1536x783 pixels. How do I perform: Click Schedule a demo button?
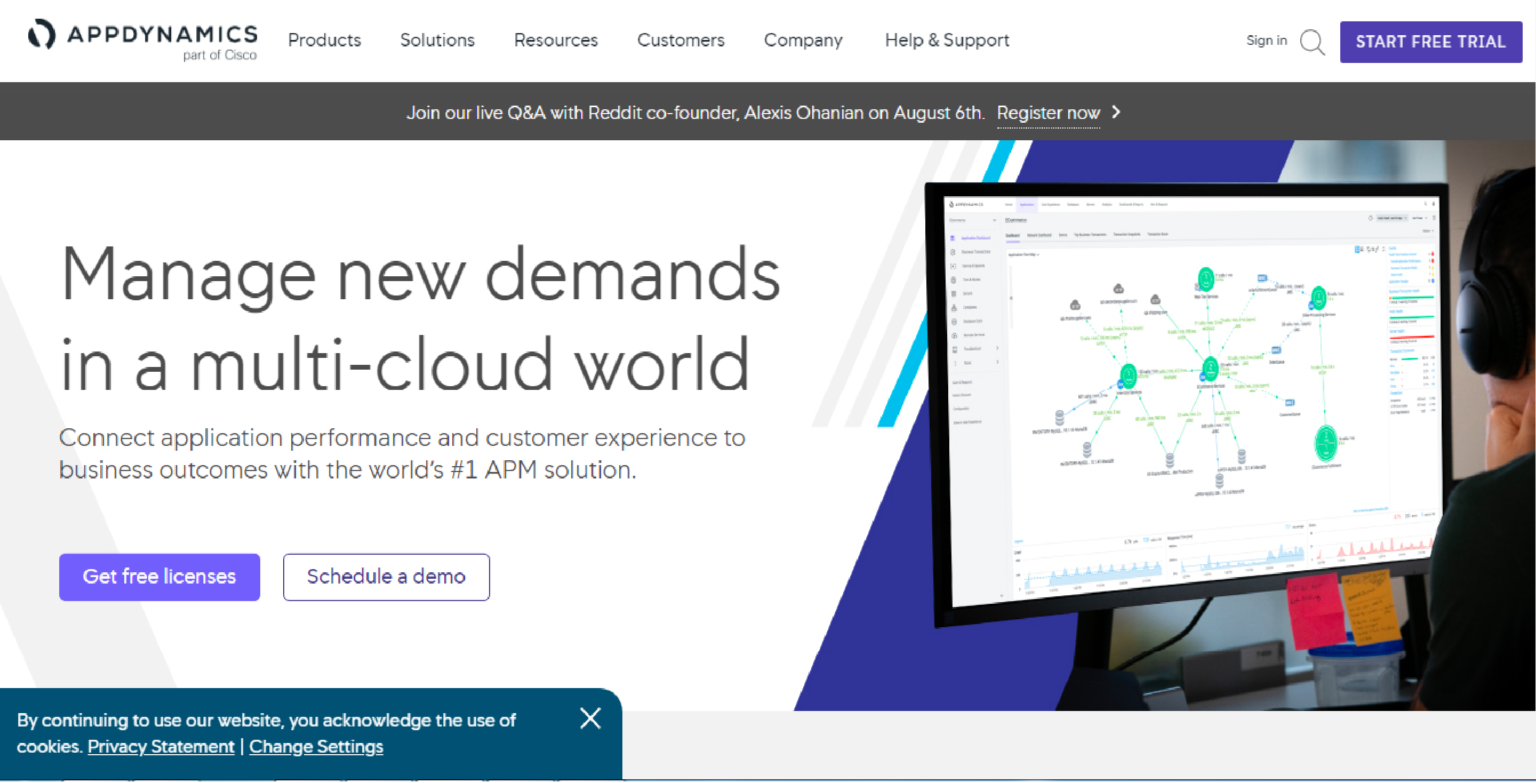386,577
